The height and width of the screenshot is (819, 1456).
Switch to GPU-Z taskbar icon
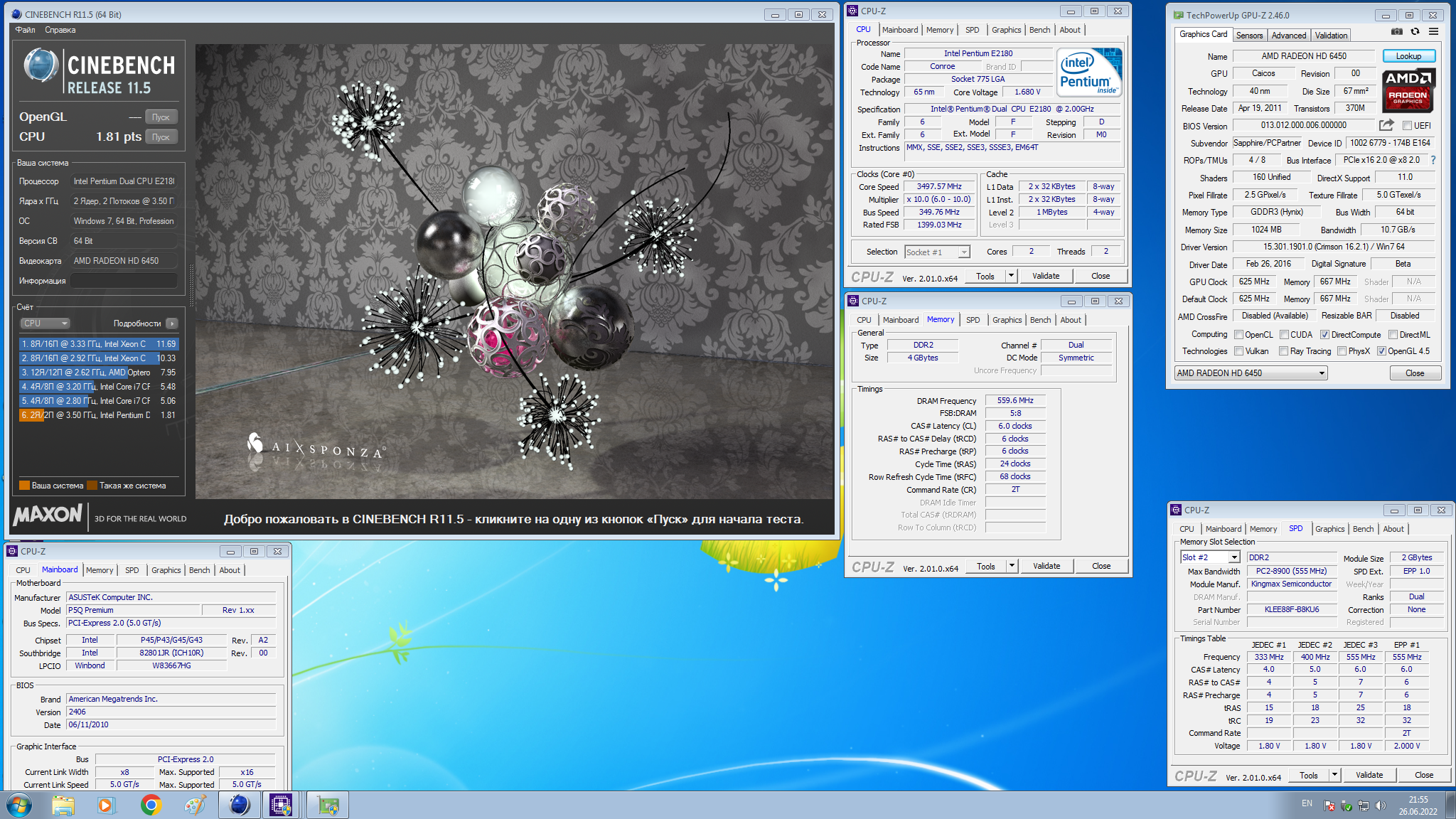click(x=328, y=805)
